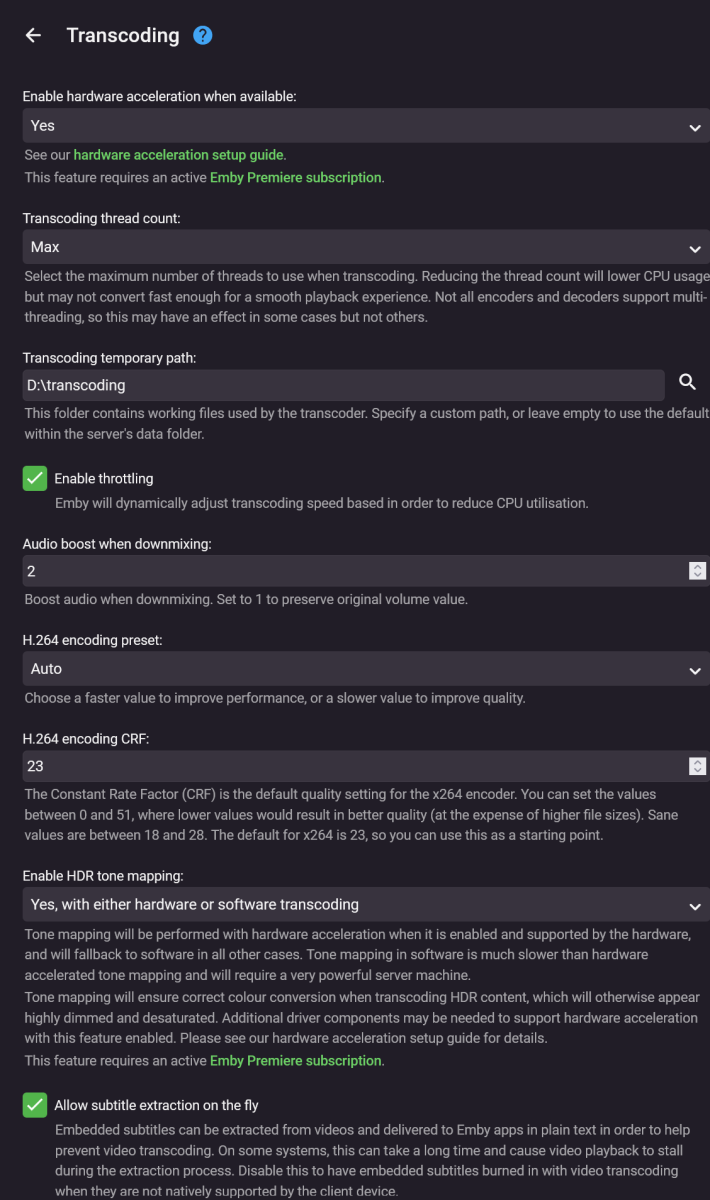Click the Transcoding temporary path text field

(343, 385)
